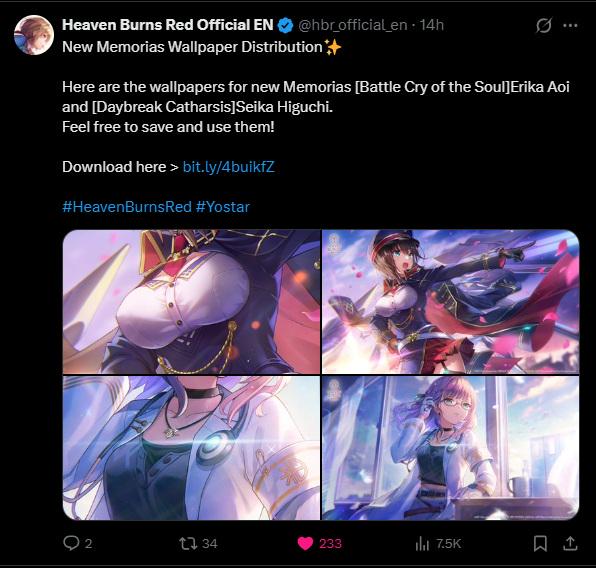Viewport: 596px width, 568px height.
Task: Unlike the post via pink heart icon
Action: click(x=305, y=543)
